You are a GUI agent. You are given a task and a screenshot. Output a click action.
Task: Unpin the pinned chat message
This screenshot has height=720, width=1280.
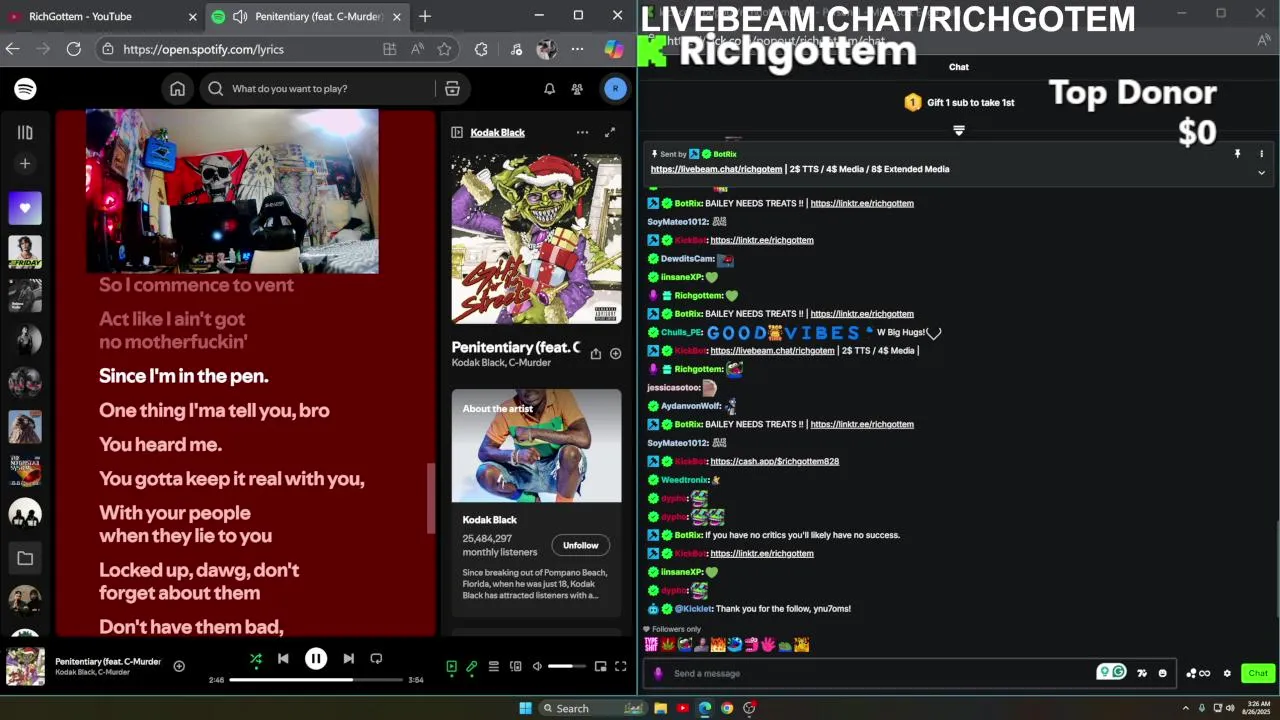pos(1237,154)
